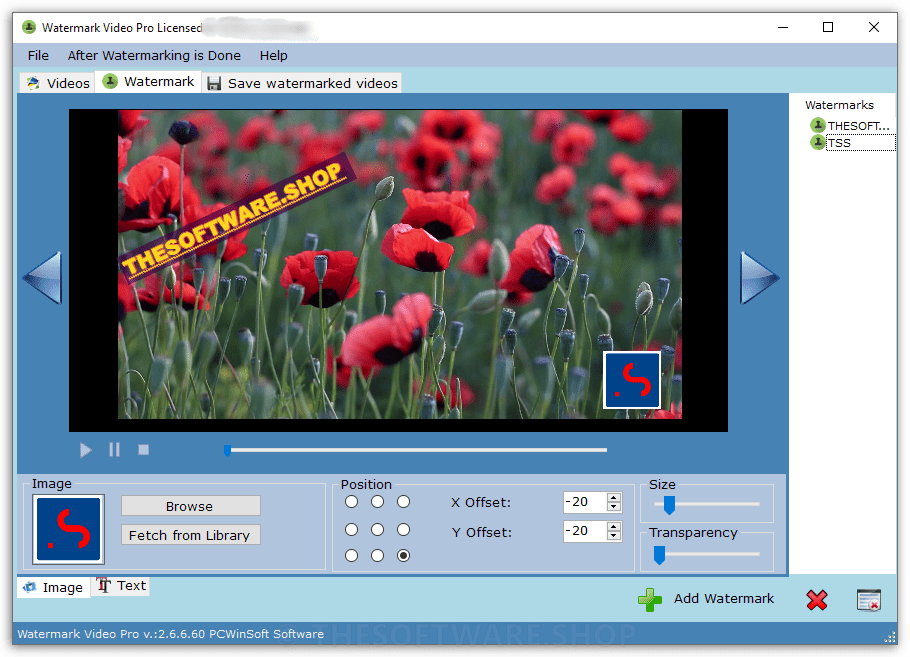The height and width of the screenshot is (657, 910).
Task: Click the Browse button
Action: click(190, 506)
